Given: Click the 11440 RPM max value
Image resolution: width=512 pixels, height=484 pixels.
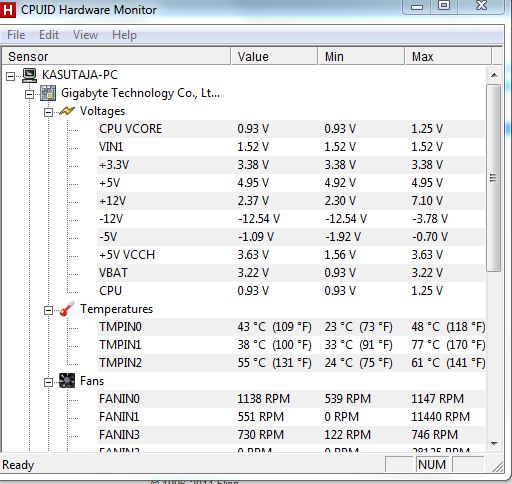Looking at the screenshot, I should point(440,417).
